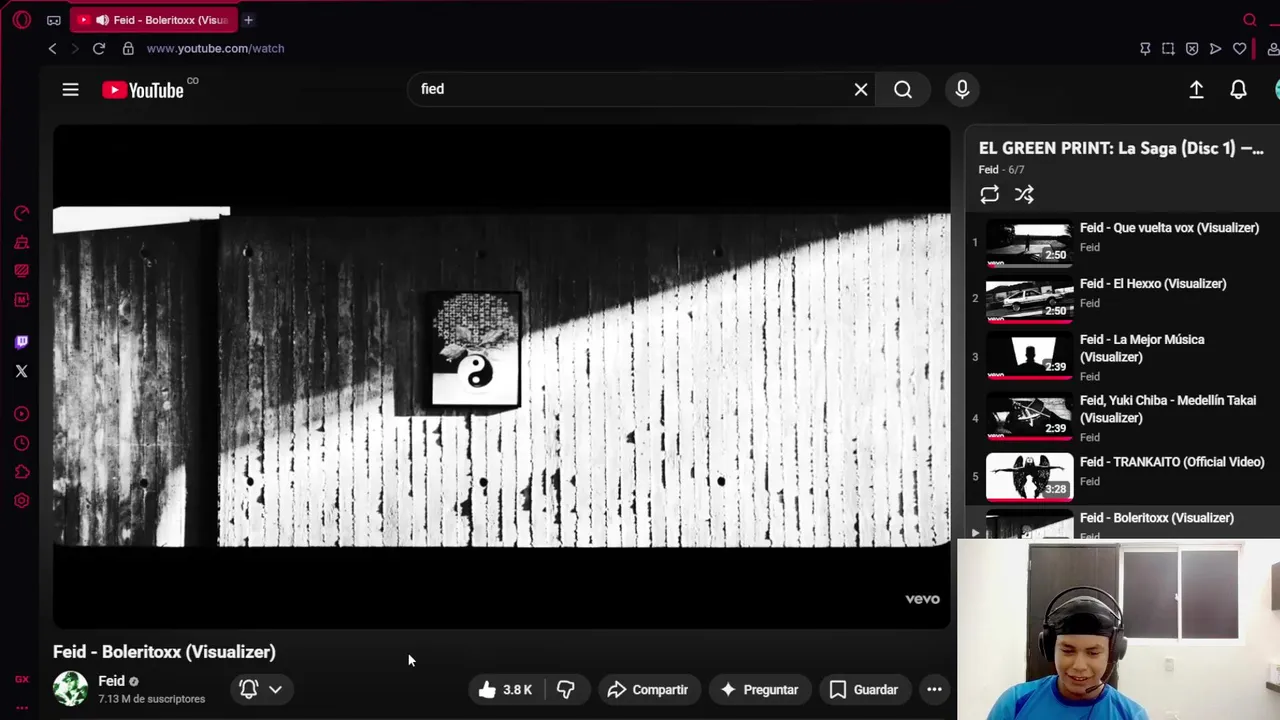Click the upload video icon
This screenshot has height=720, width=1280.
[1196, 89]
